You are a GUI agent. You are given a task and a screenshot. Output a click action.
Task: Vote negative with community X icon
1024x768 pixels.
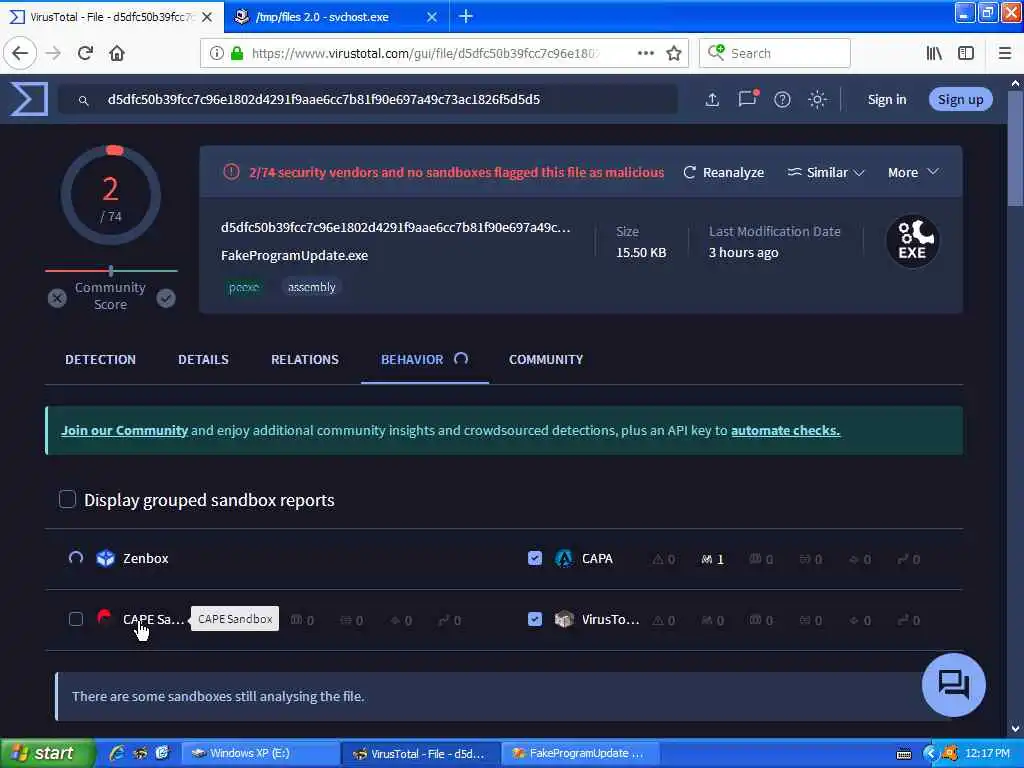click(x=57, y=298)
